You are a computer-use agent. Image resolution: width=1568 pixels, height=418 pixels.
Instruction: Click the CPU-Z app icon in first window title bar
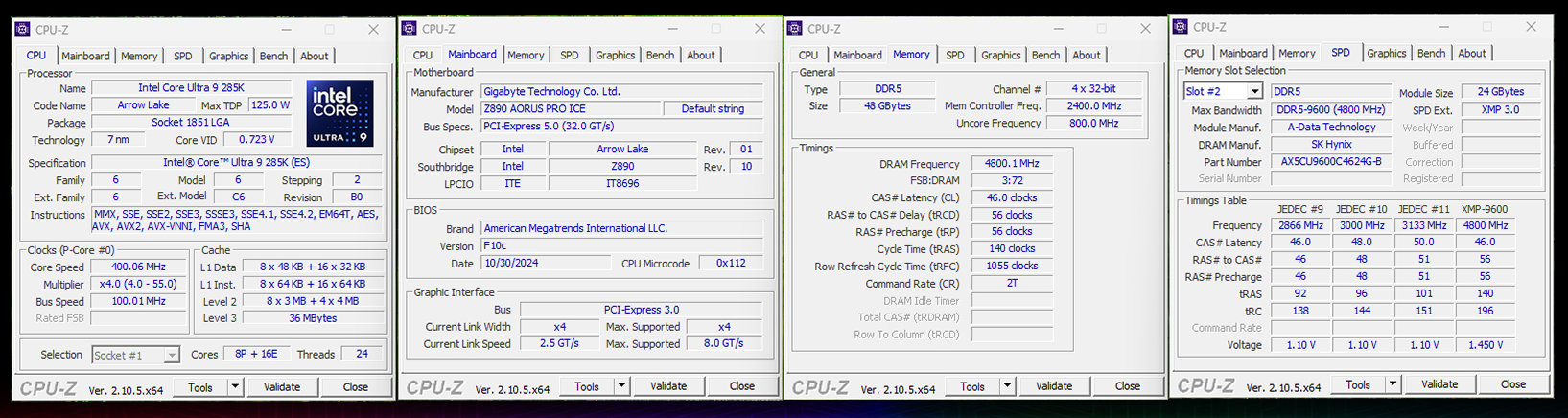click(22, 30)
